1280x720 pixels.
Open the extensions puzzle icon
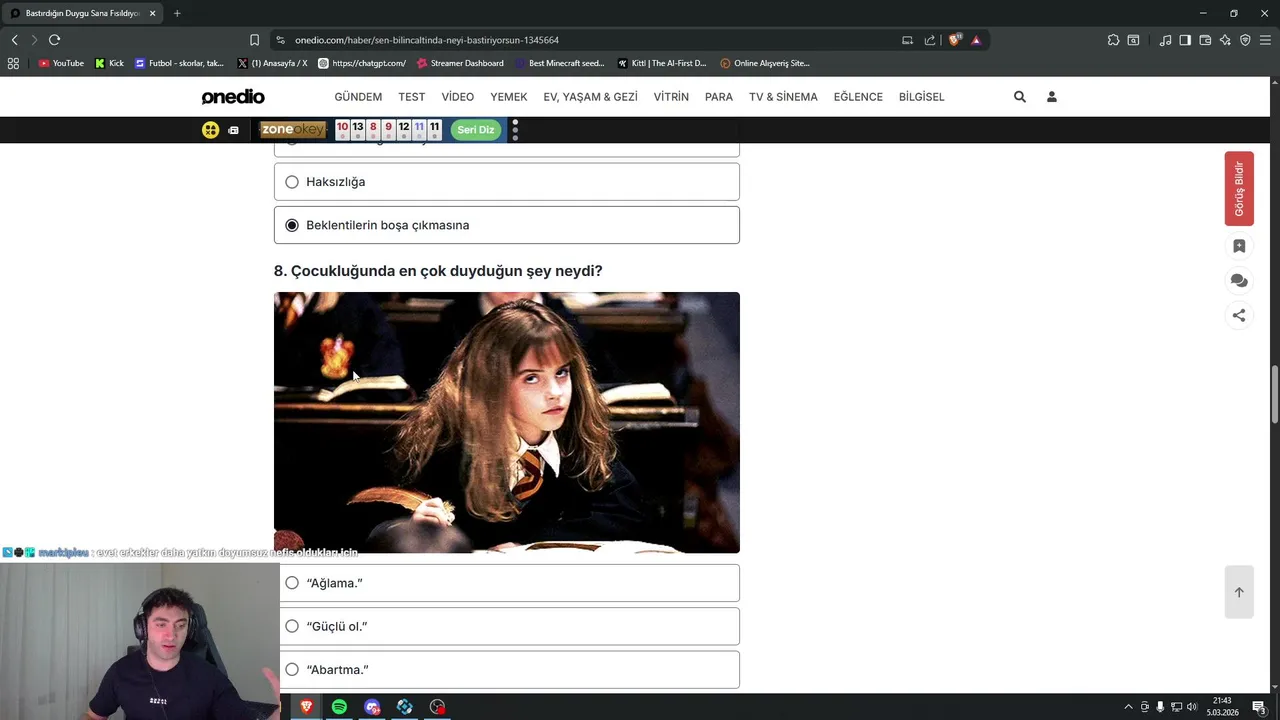[1113, 40]
